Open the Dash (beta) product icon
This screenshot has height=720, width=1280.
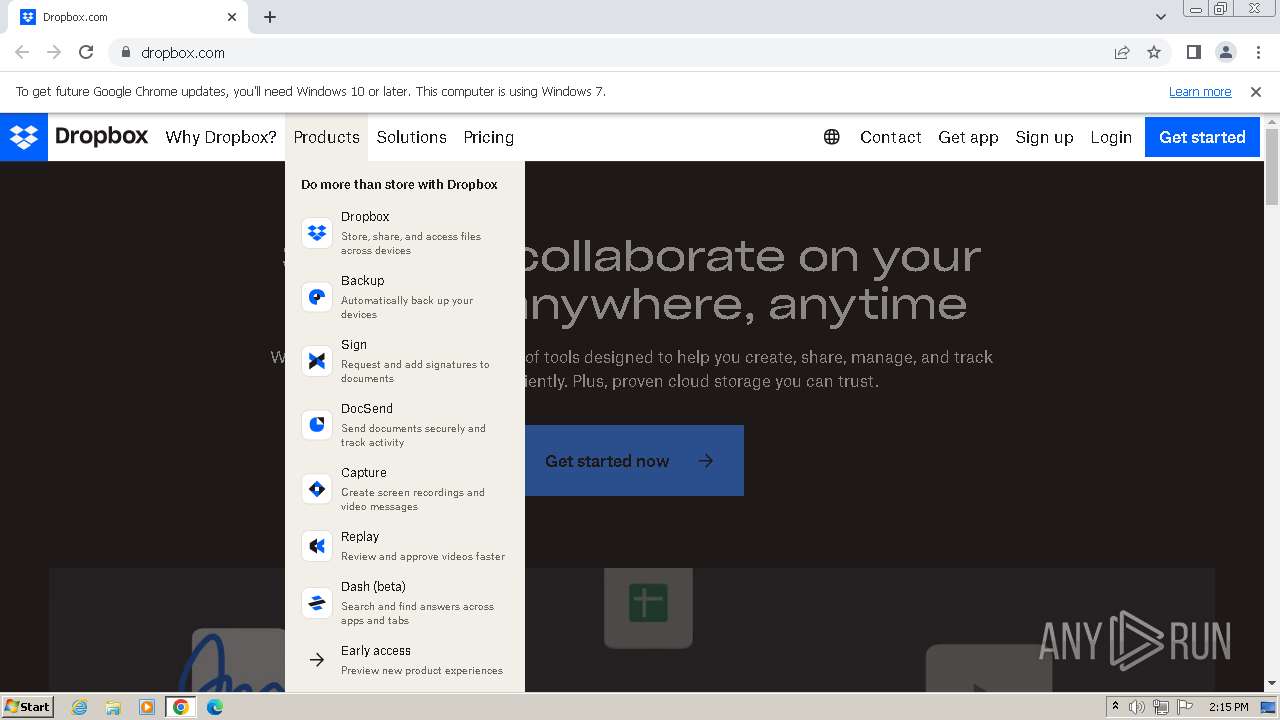317,603
